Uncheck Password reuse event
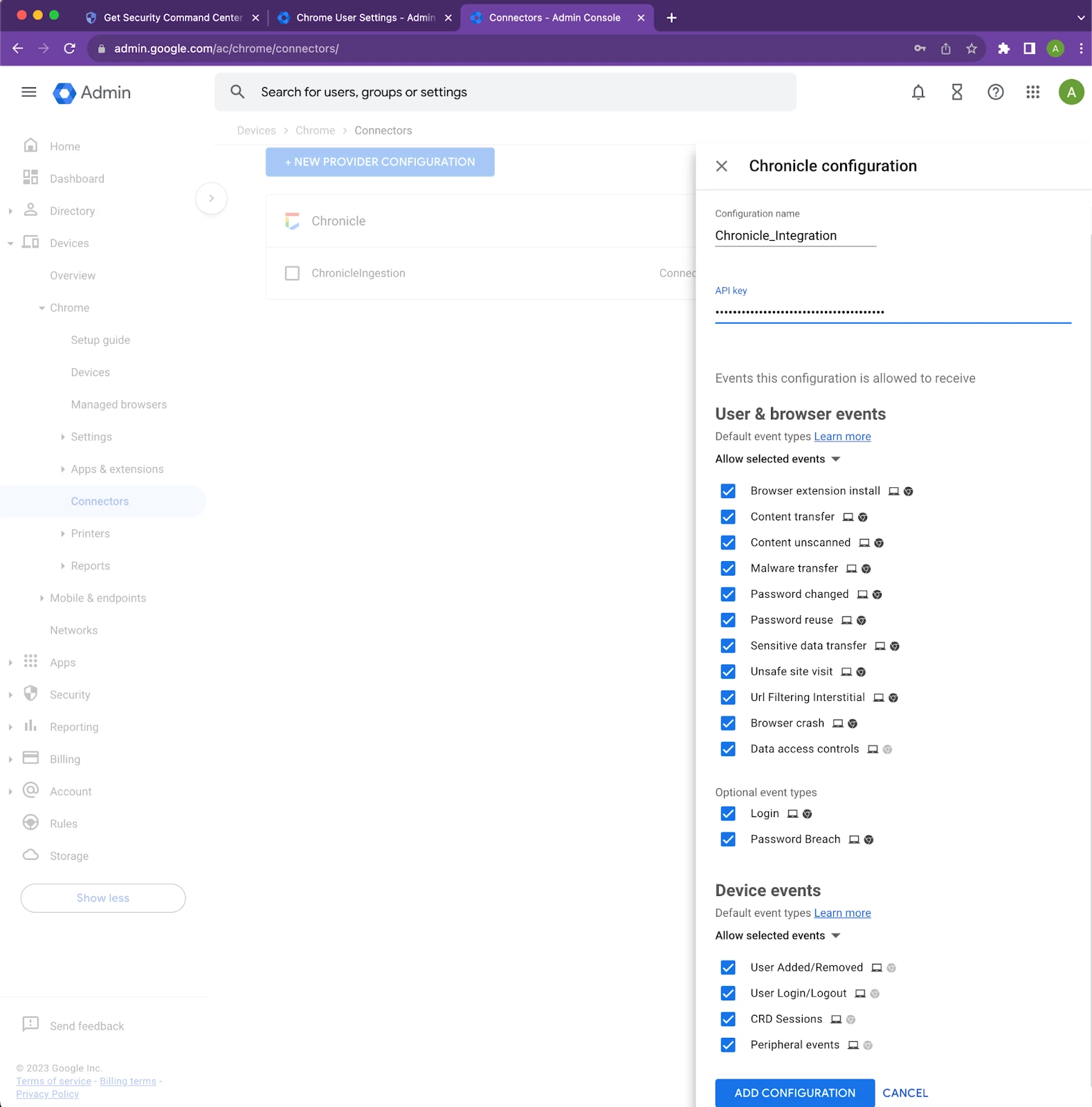Viewport: 1092px width, 1107px height. [728, 620]
